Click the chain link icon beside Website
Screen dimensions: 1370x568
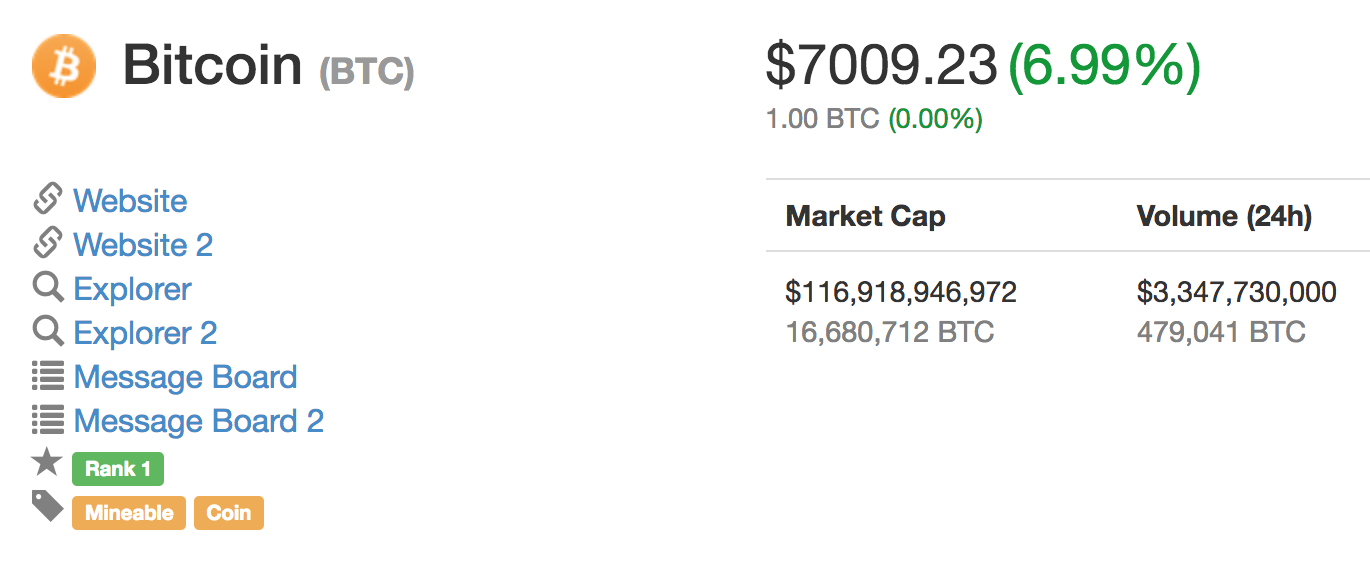(x=48, y=200)
